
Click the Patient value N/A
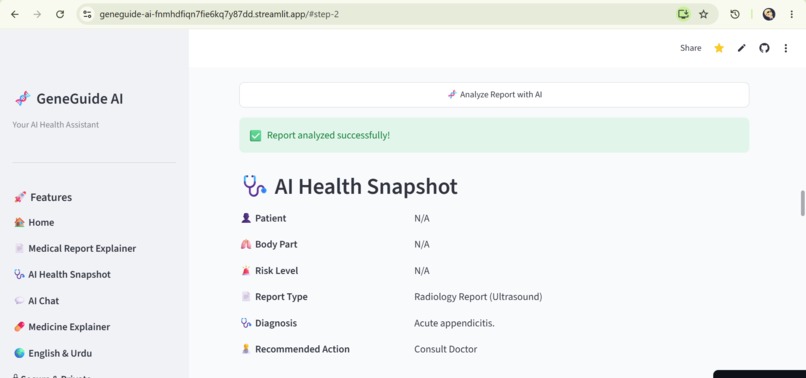click(422, 219)
